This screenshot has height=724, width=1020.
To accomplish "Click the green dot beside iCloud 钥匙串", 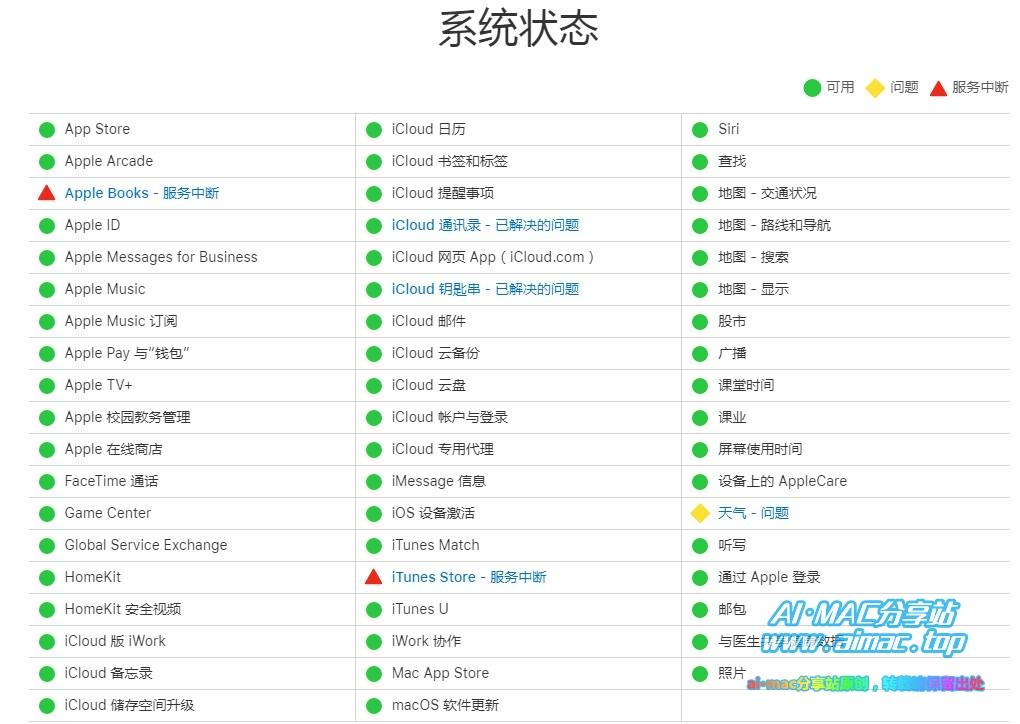I will [x=374, y=289].
